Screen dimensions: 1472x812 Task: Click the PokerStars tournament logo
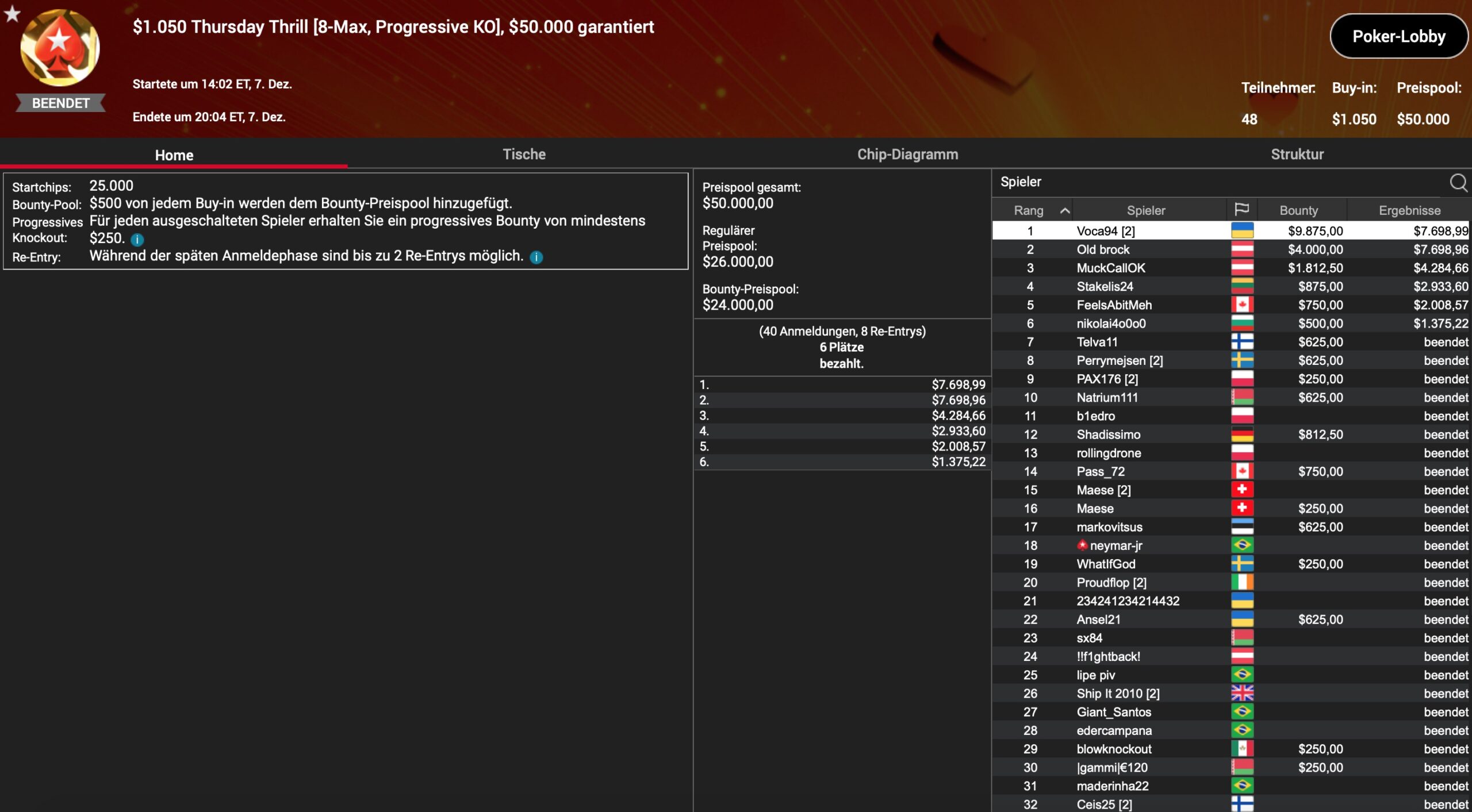(60, 49)
